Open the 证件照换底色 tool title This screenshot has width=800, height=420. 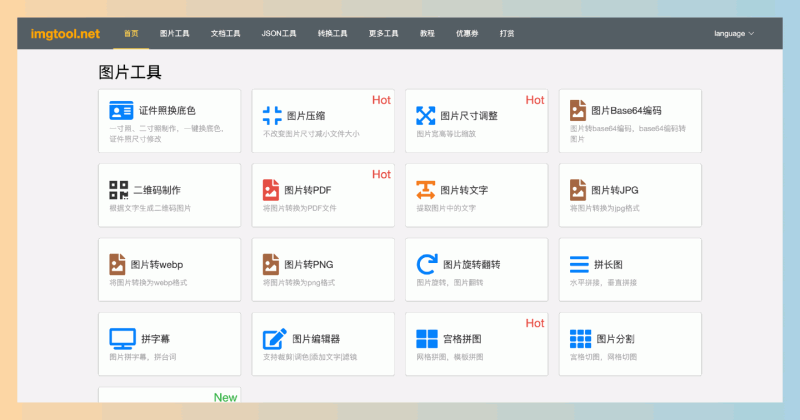click(x=167, y=110)
